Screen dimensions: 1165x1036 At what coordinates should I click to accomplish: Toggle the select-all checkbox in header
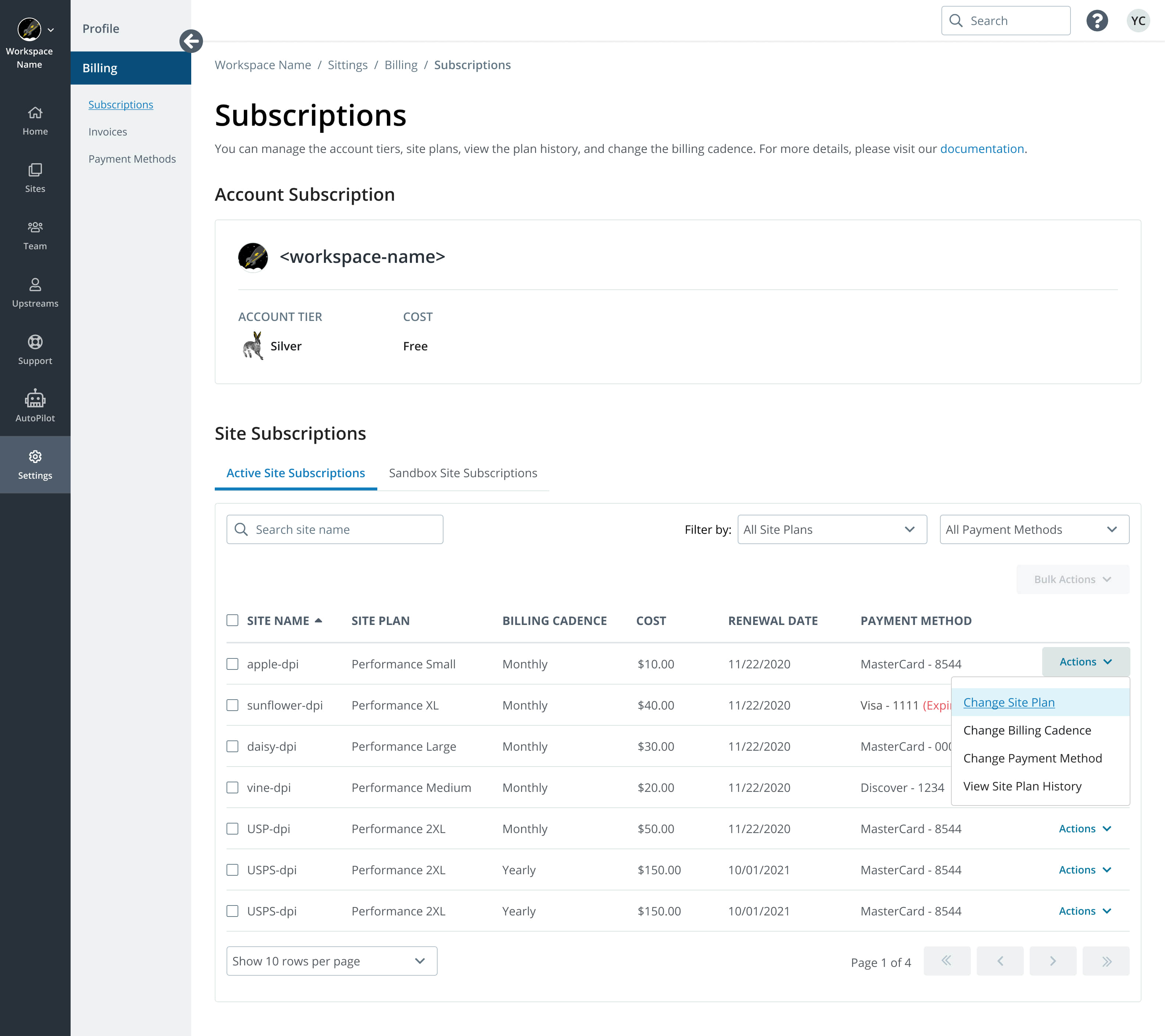232,620
